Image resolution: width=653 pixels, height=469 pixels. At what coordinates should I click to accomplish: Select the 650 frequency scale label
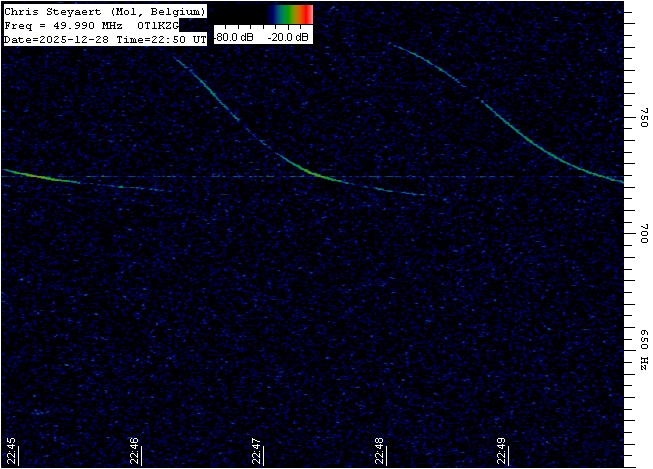[643, 338]
